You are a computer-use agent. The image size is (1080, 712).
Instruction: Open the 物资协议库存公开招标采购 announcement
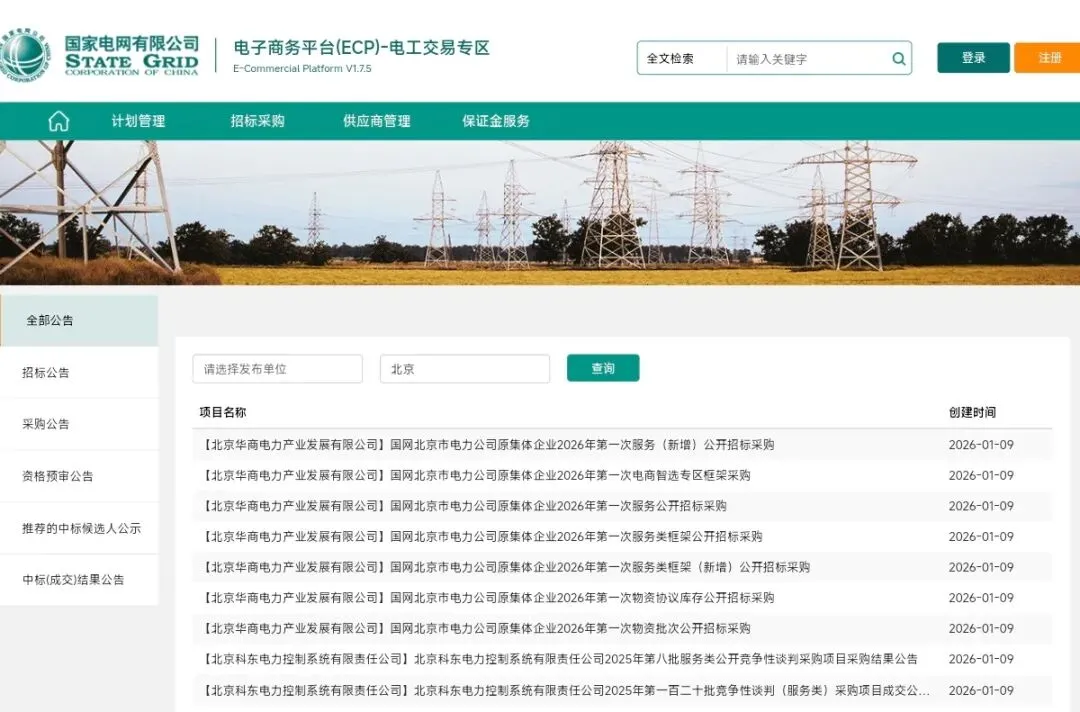tap(487, 598)
